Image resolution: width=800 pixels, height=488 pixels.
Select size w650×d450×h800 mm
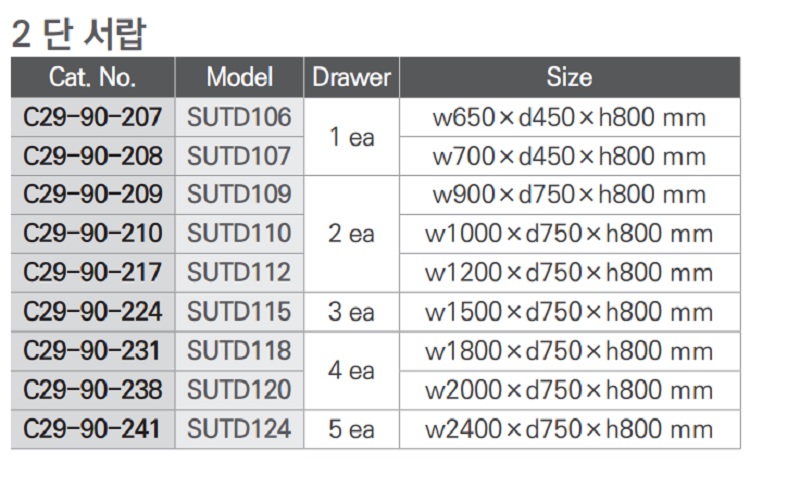[x=569, y=117]
